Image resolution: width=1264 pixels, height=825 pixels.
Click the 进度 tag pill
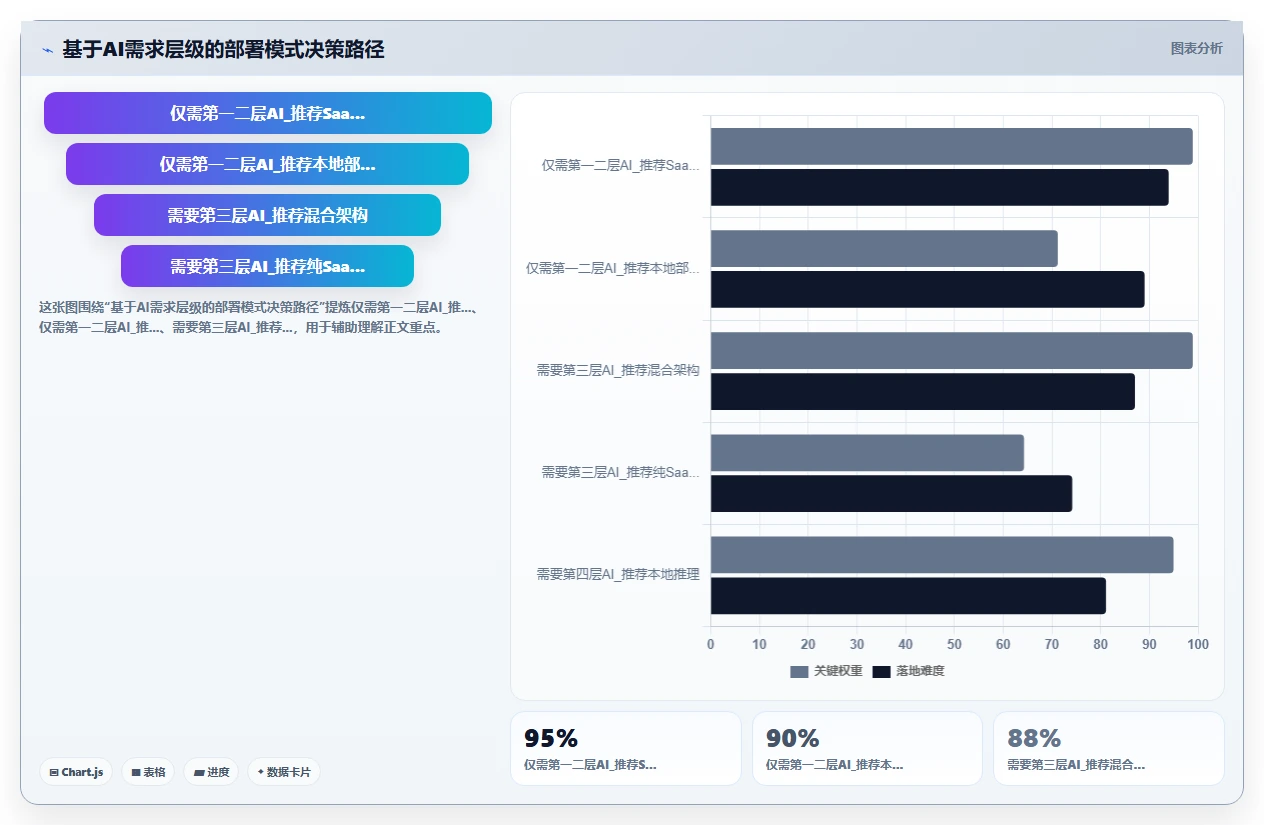click(x=211, y=772)
